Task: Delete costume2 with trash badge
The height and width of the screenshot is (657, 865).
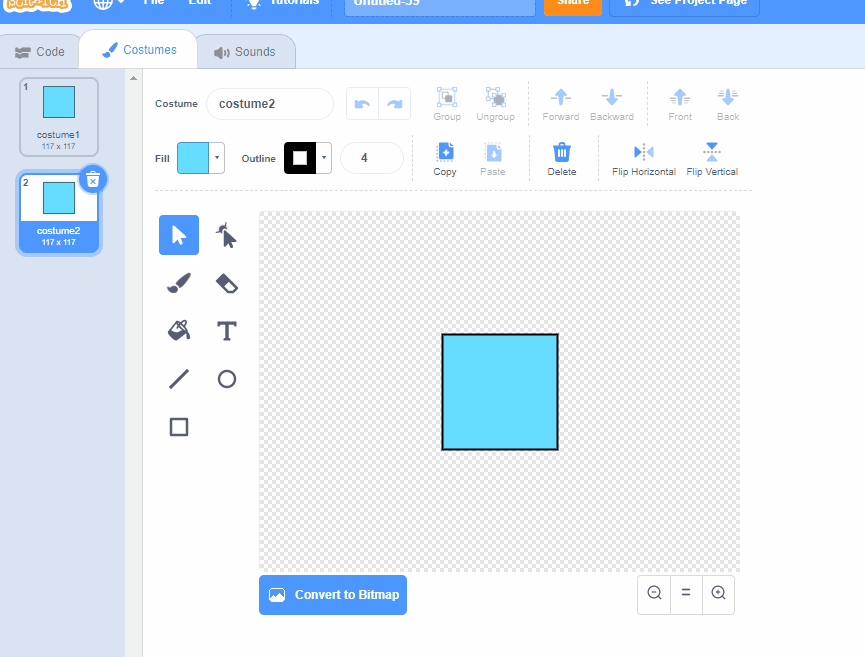Action: coord(93,179)
